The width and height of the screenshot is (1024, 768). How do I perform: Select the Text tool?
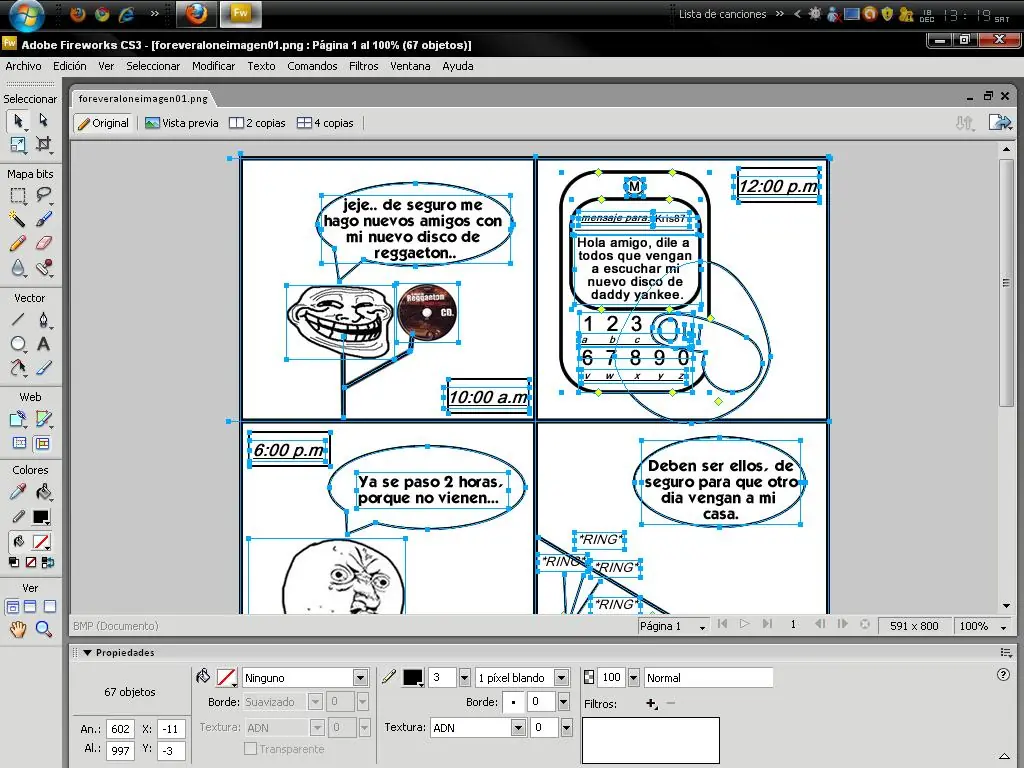pos(43,344)
